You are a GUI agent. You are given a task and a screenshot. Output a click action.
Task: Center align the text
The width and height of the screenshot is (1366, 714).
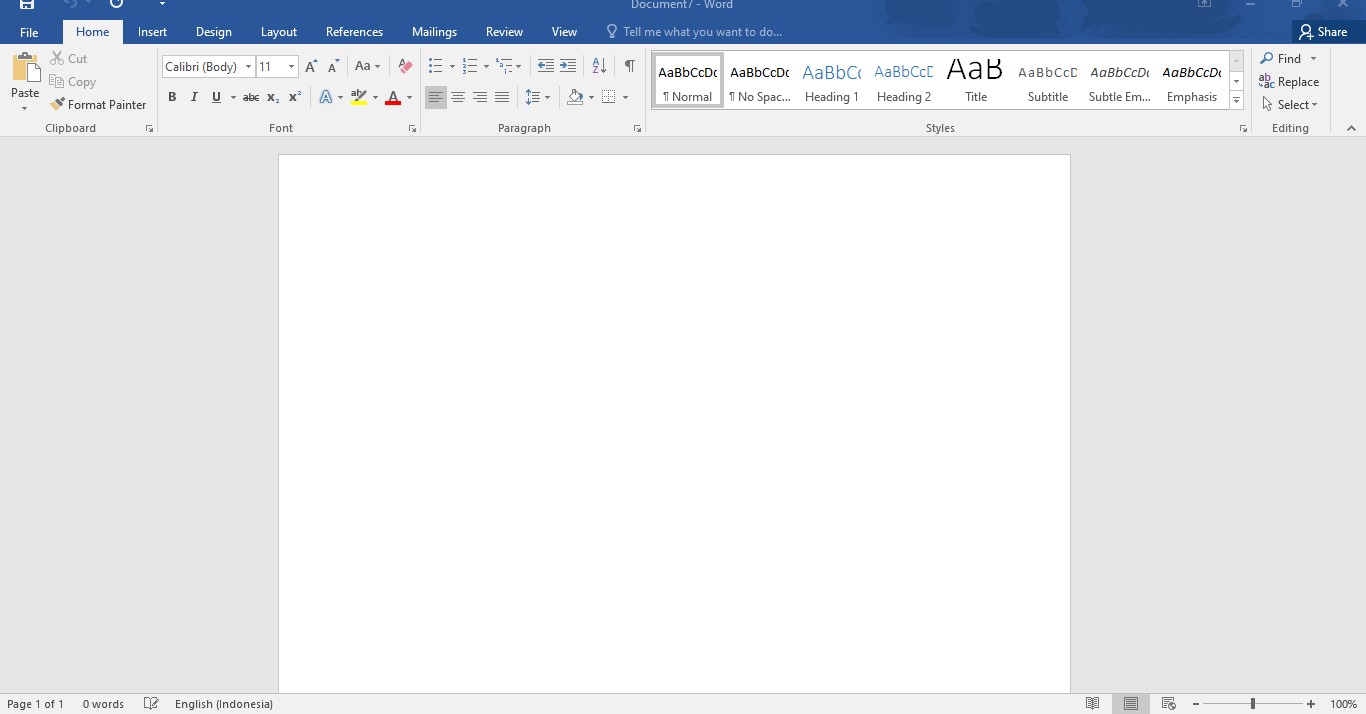pos(458,97)
